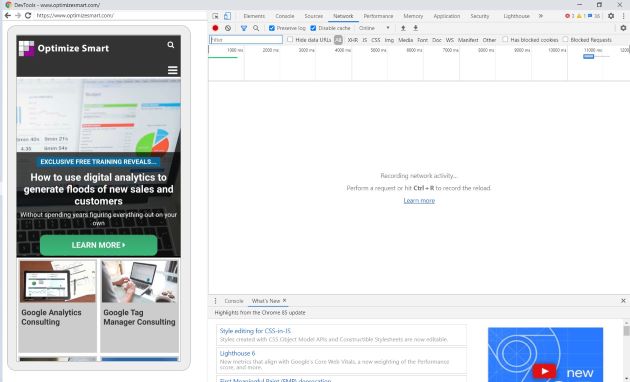630x382 pixels.
Task: Open DevTools customize three-dot menu
Action: tap(624, 16)
